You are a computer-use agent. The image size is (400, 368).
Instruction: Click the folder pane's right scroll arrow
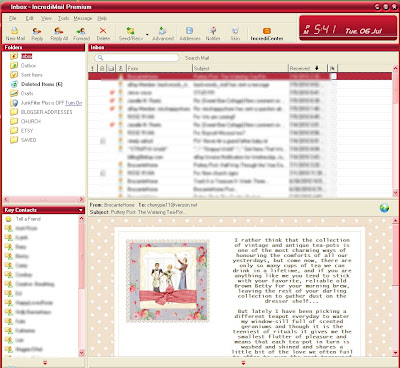point(81,199)
